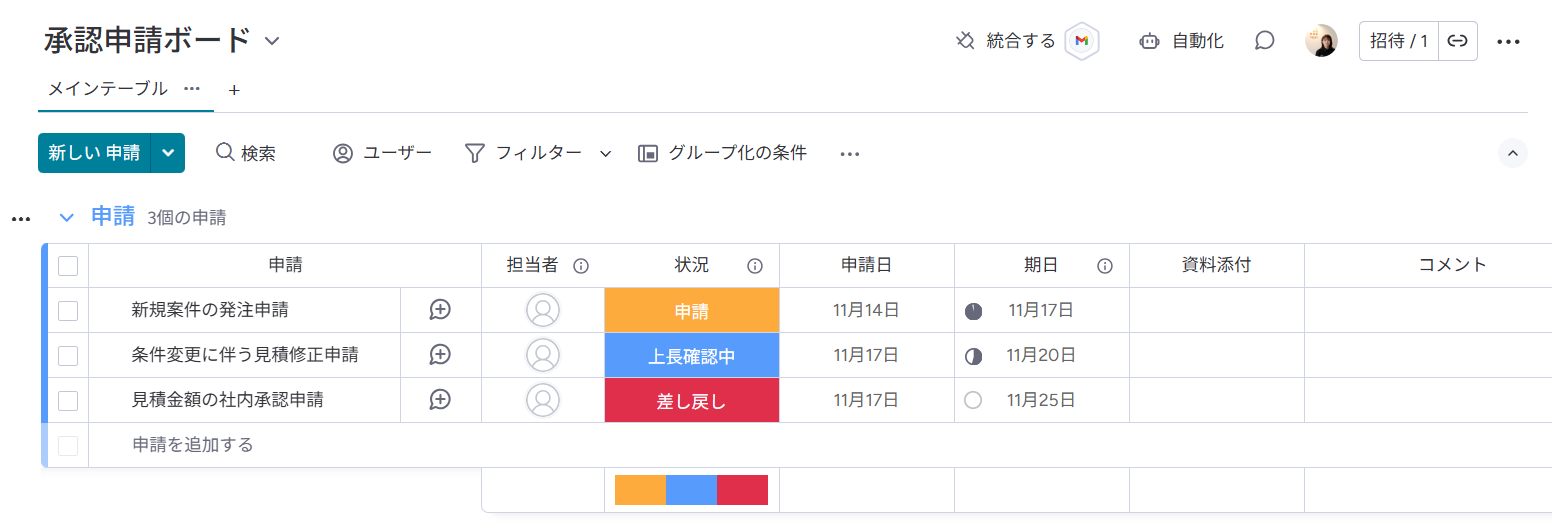Select the 条件変更に伴う見積修正申請 row checkbox

point(68,355)
